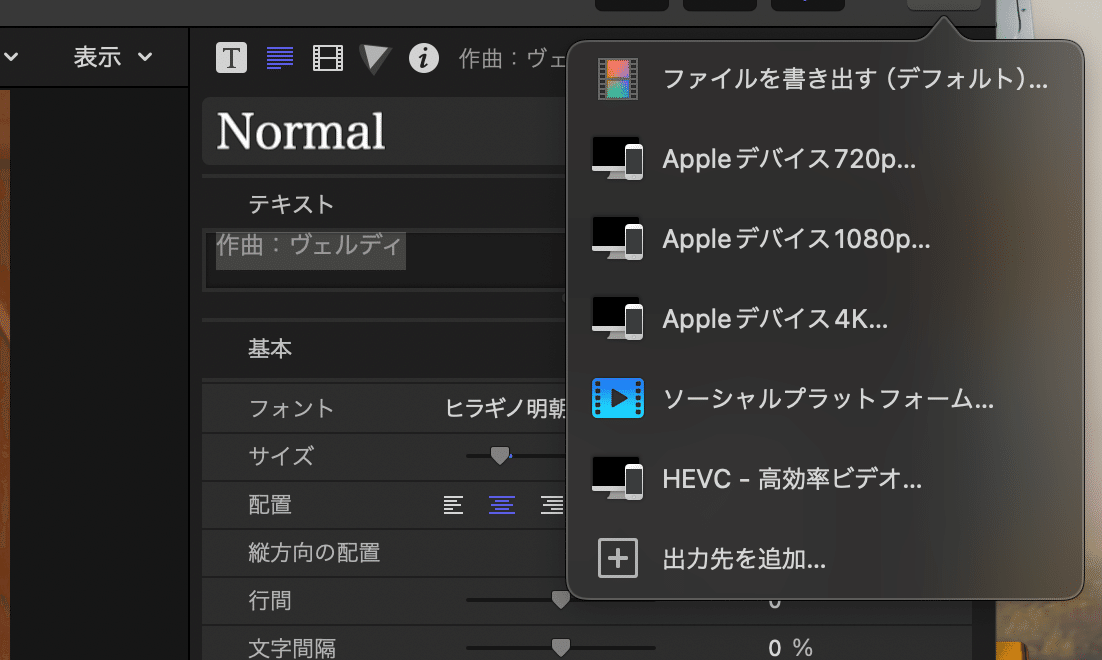Click the 行間 slider handle
Image resolution: width=1102 pixels, height=660 pixels.
(561, 600)
